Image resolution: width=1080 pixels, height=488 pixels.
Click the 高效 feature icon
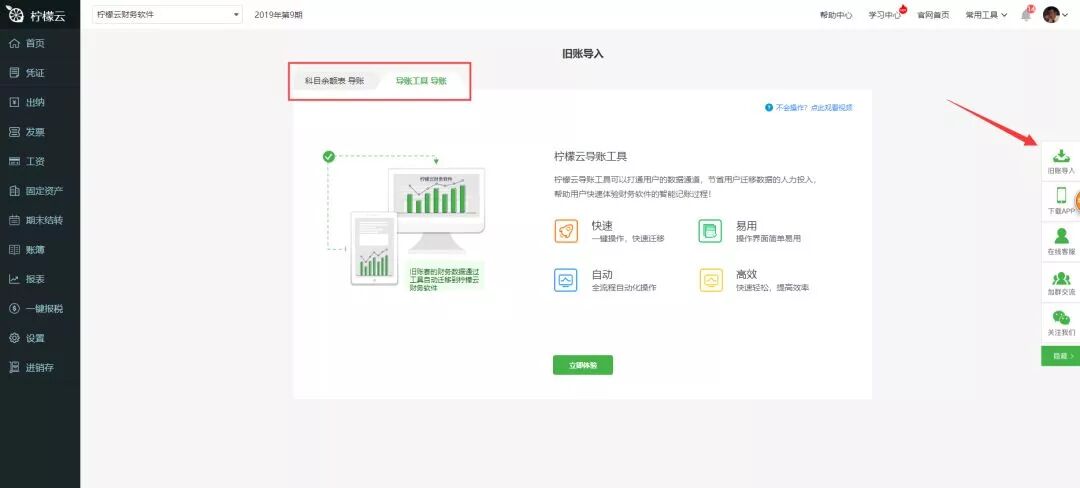point(711,280)
